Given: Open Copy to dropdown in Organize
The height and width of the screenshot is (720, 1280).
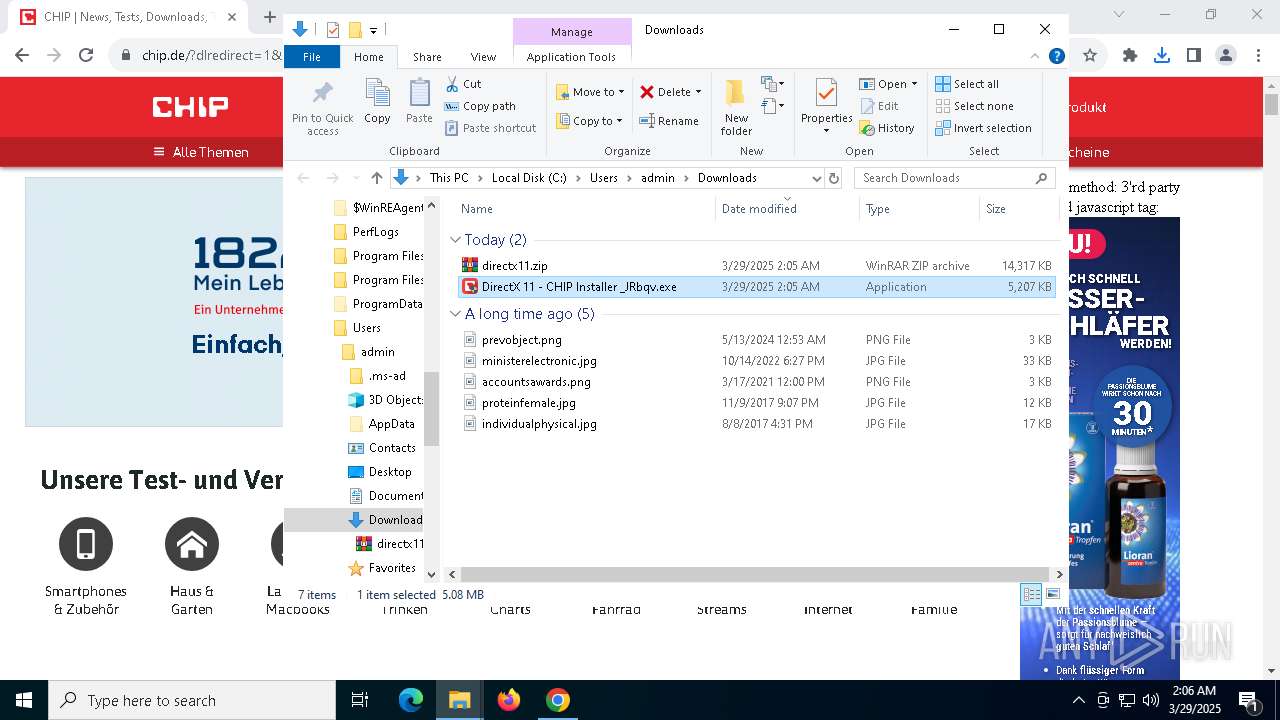Looking at the screenshot, I should click(x=590, y=121).
